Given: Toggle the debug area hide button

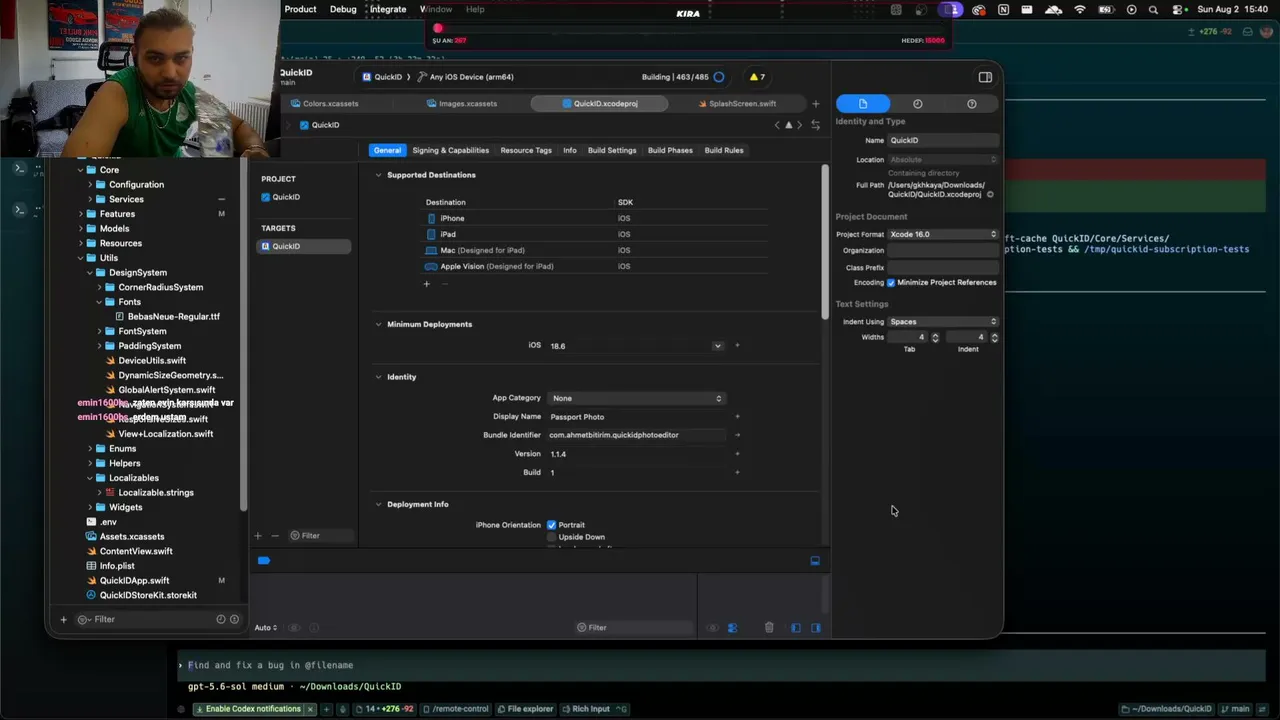Looking at the screenshot, I should [815, 561].
